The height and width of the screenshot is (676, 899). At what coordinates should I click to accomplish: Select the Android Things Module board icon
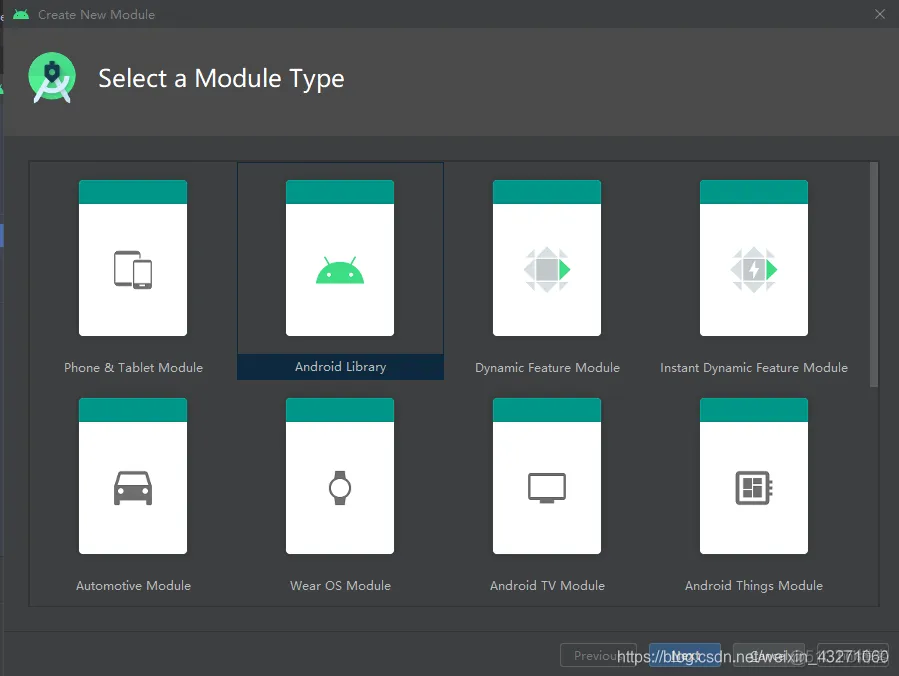pos(753,488)
